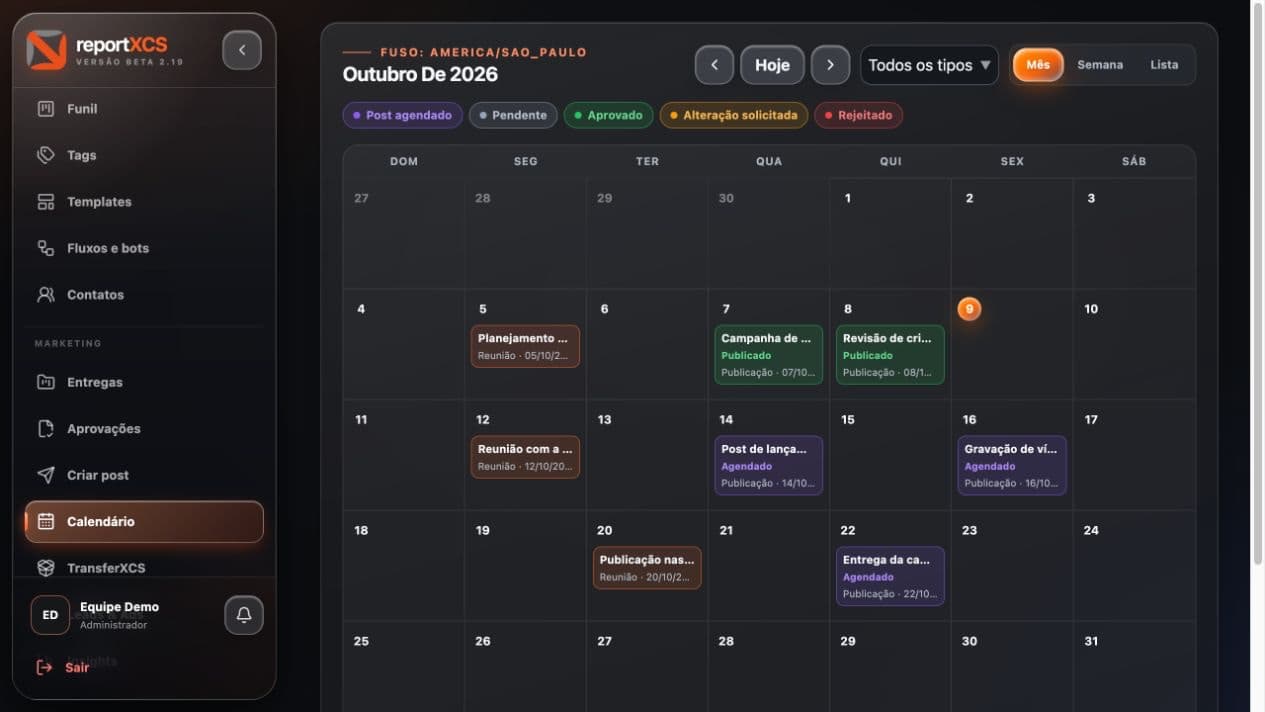Viewport: 1265px width, 712px height.
Task: Click the FUSO: AMERICA/SAO_PAULO label
Action: coord(483,52)
